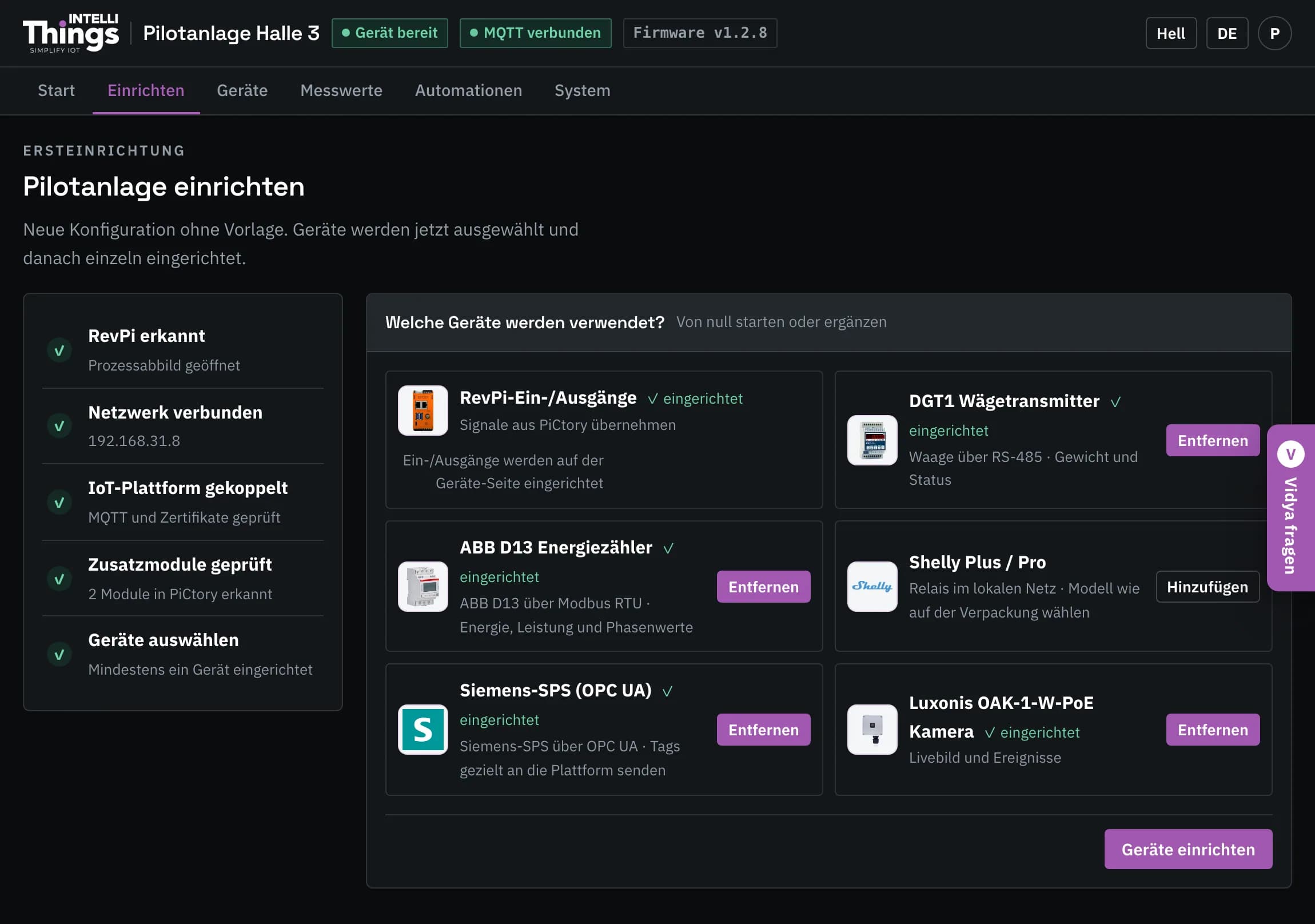Image resolution: width=1315 pixels, height=924 pixels.
Task: Remove the DGT1 Wägetransmitter device
Action: tap(1213, 440)
